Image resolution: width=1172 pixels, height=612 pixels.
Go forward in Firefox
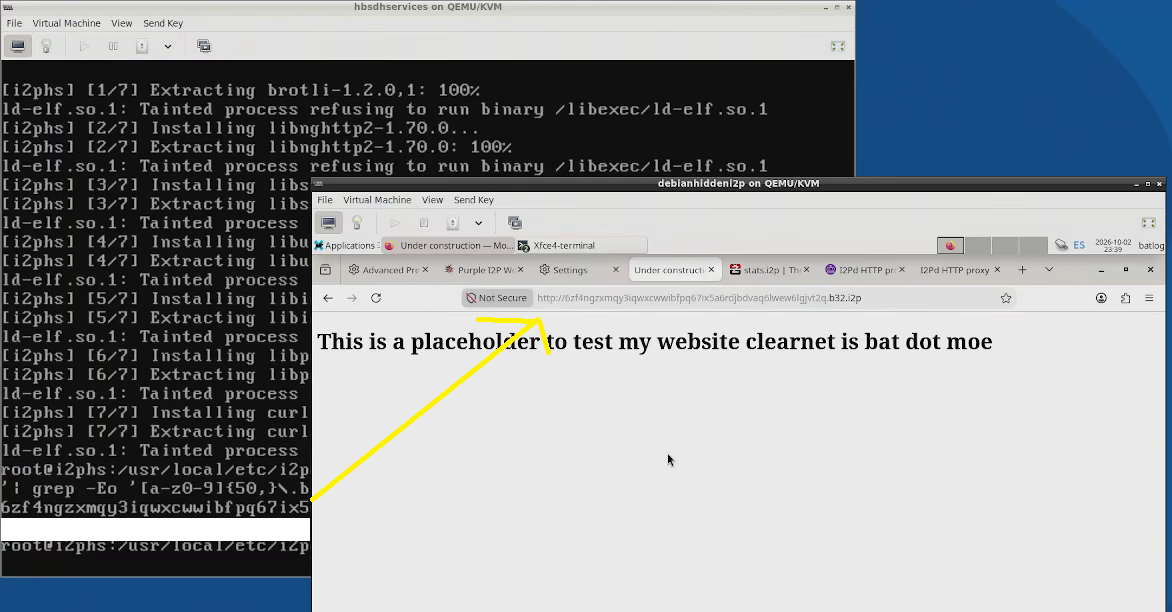(x=352, y=298)
